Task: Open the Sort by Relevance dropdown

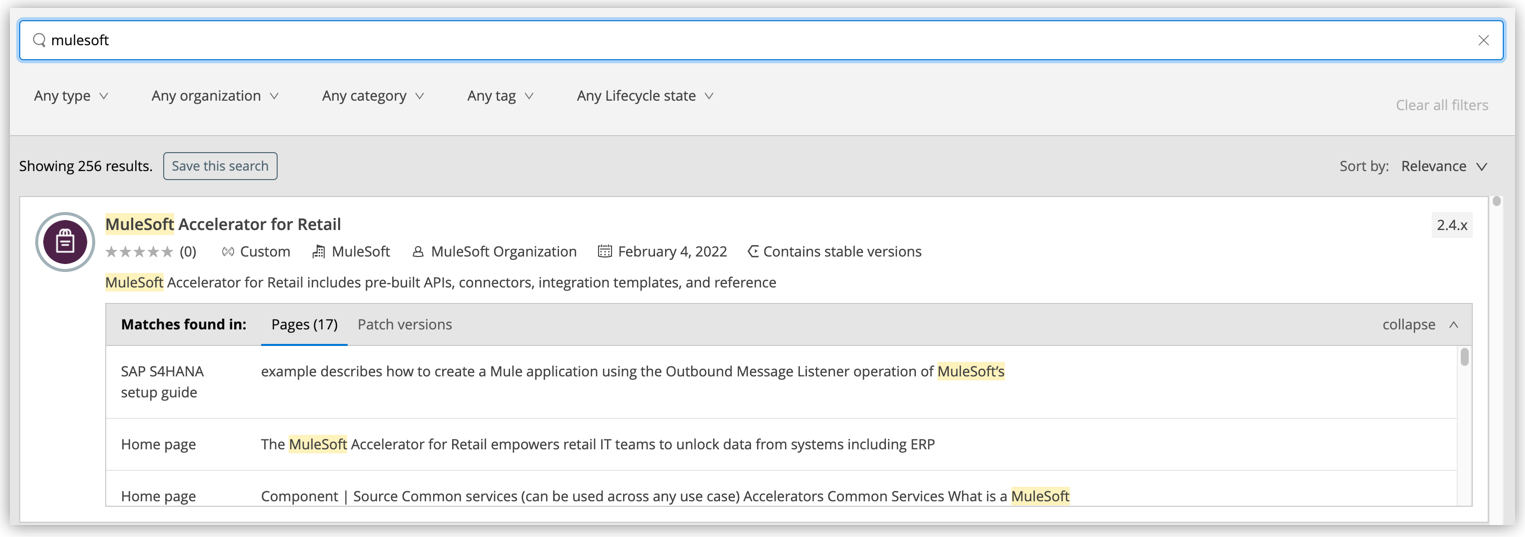Action: tap(1444, 166)
